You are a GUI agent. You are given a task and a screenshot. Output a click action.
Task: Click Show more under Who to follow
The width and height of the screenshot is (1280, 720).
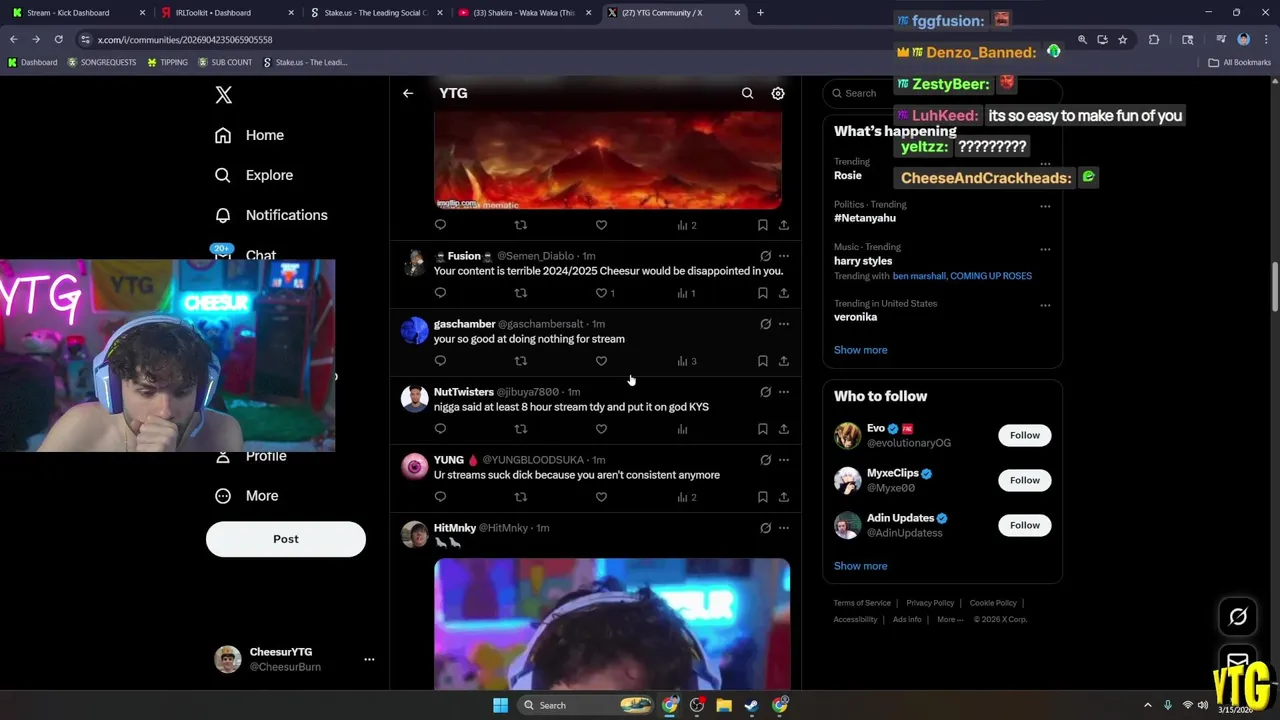(861, 566)
